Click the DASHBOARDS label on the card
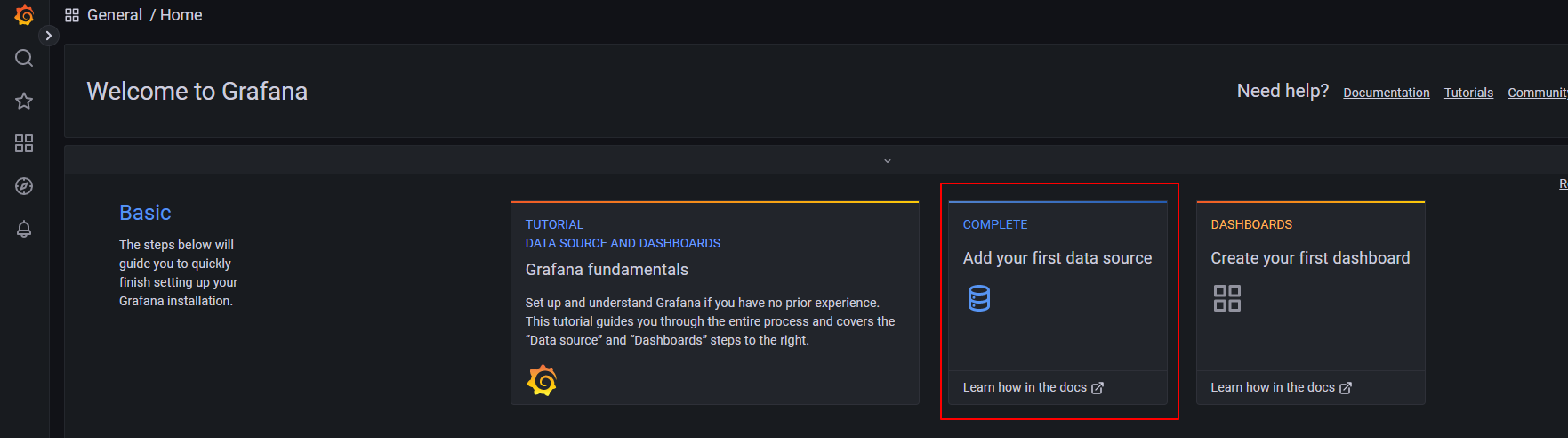Image resolution: width=1568 pixels, height=438 pixels. (x=1251, y=224)
